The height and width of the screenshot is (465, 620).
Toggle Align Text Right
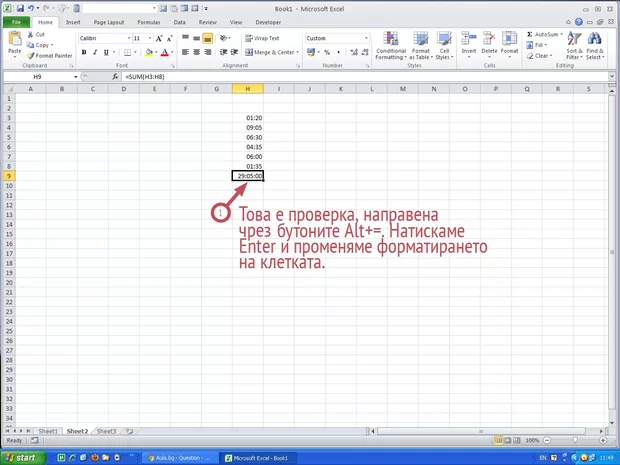pos(208,52)
